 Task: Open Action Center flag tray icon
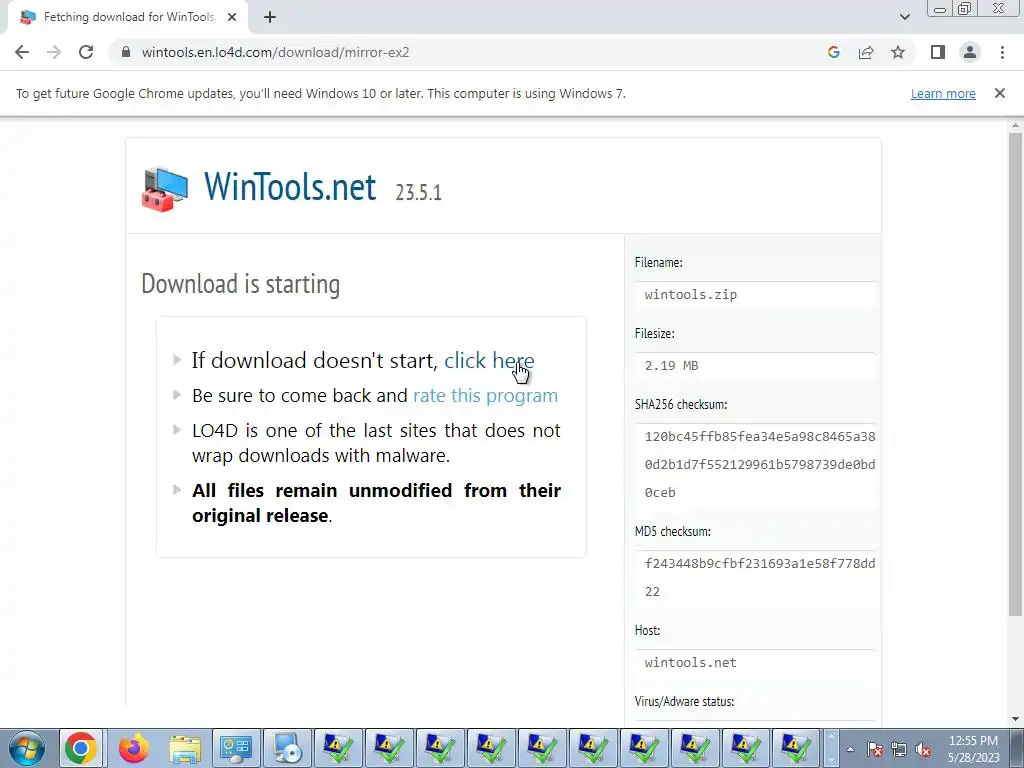tap(875, 749)
